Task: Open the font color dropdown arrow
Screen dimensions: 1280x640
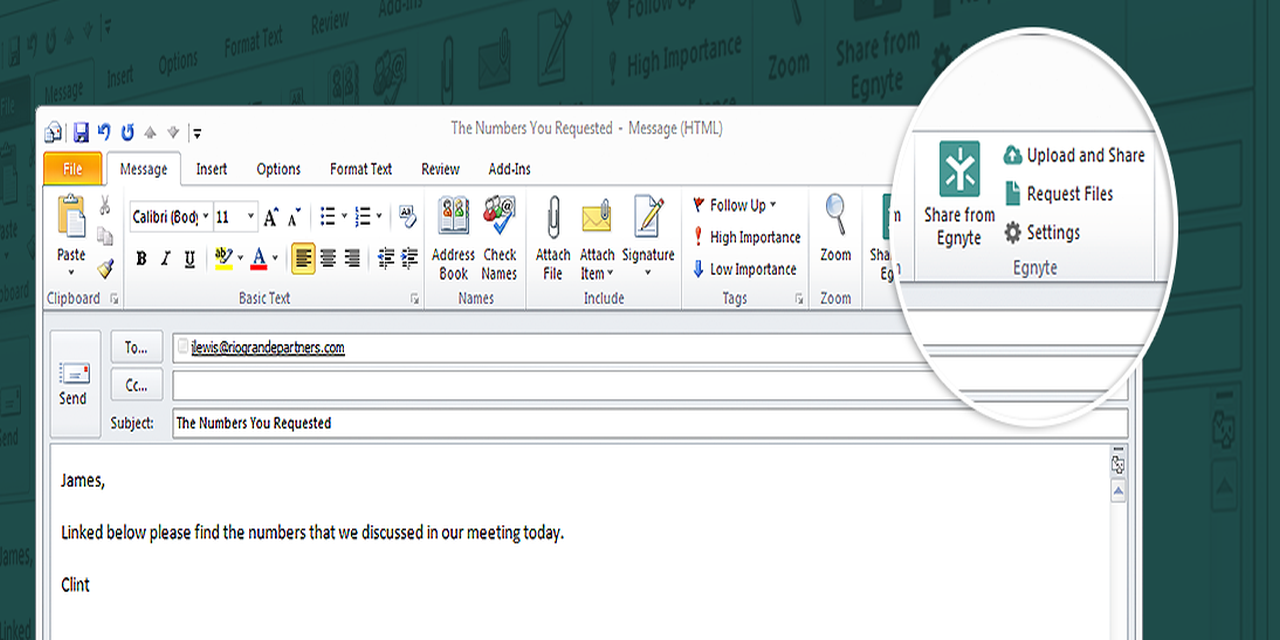Action: coord(273,258)
